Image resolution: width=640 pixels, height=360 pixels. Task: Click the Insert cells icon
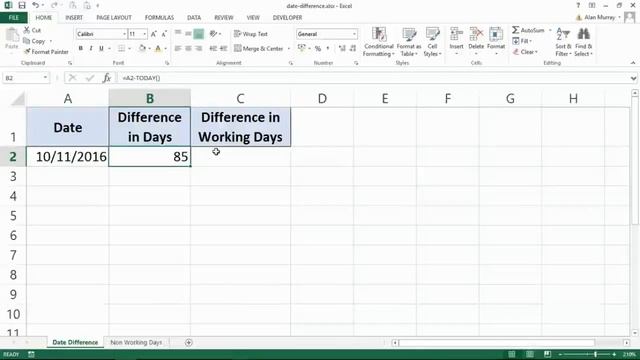pos(456,34)
